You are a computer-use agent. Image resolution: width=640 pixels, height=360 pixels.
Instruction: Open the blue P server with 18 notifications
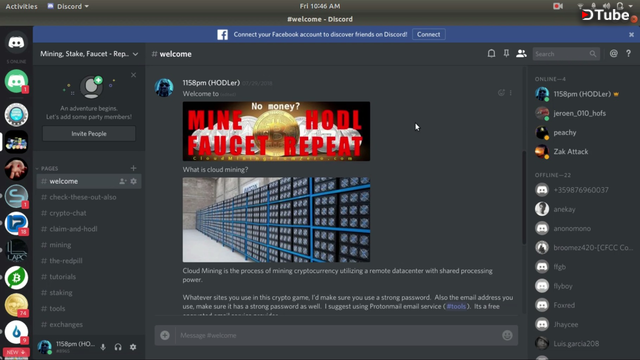pos(16,223)
